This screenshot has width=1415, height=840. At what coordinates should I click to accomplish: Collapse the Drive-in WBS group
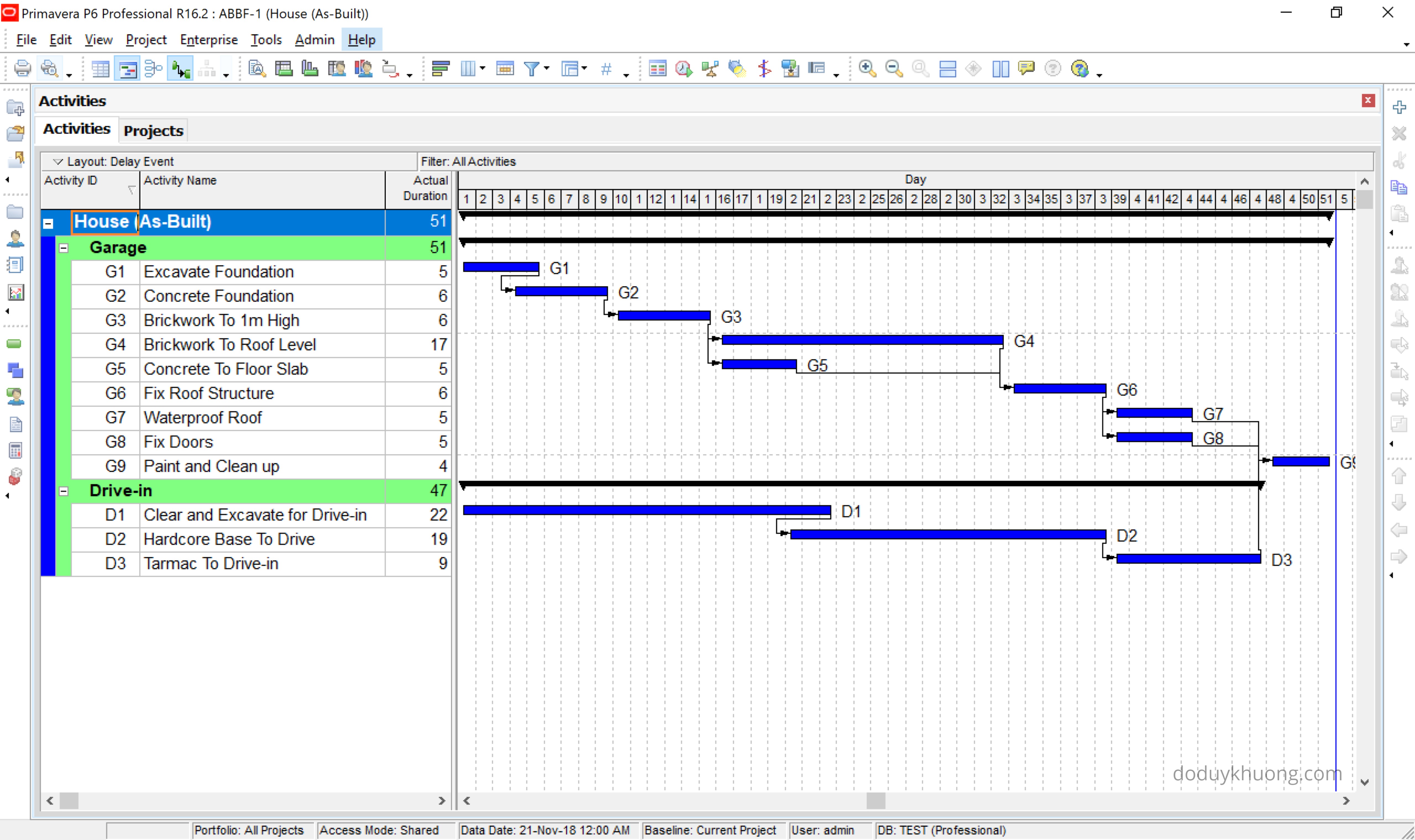(63, 491)
